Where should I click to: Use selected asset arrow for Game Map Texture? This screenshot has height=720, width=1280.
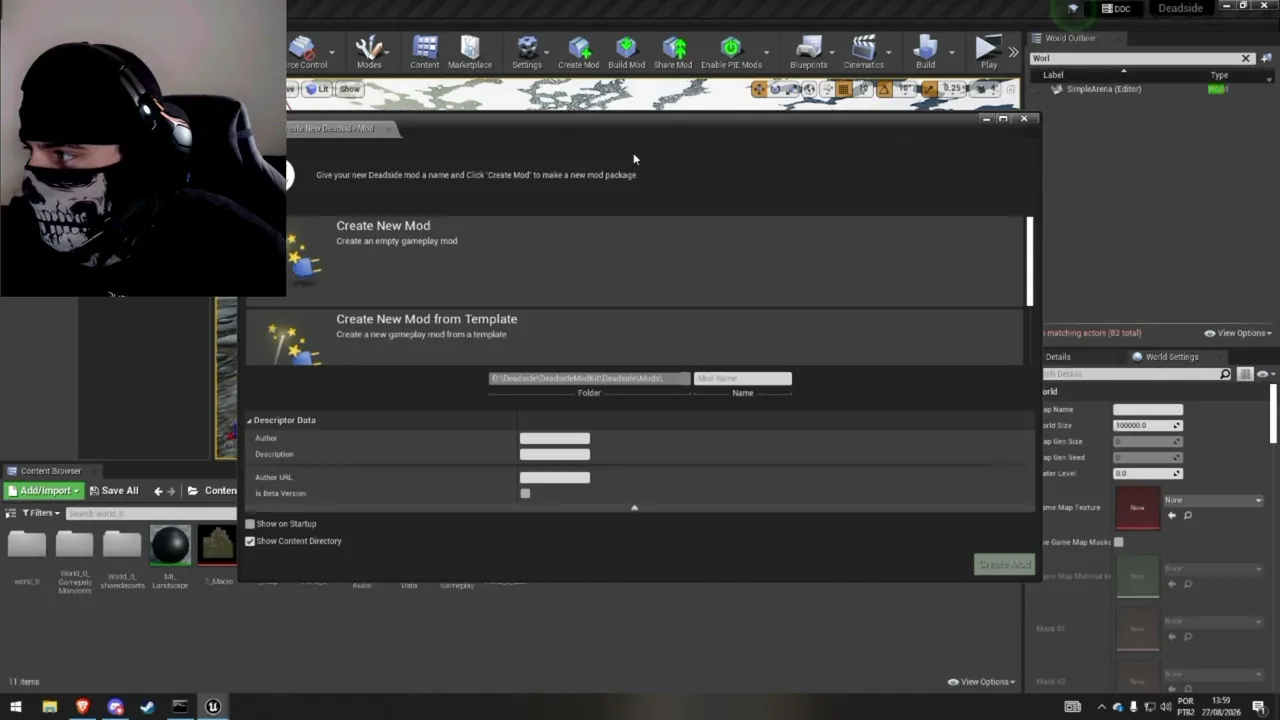coord(1172,516)
